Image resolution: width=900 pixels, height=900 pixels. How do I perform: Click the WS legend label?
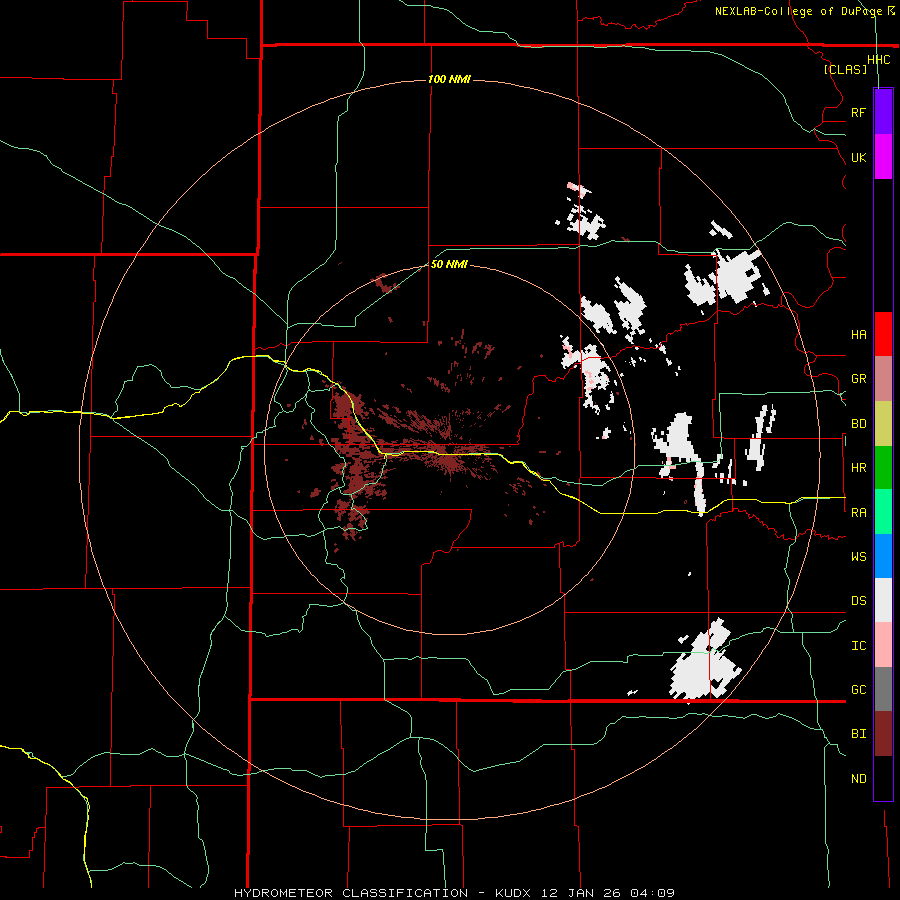tap(858, 557)
